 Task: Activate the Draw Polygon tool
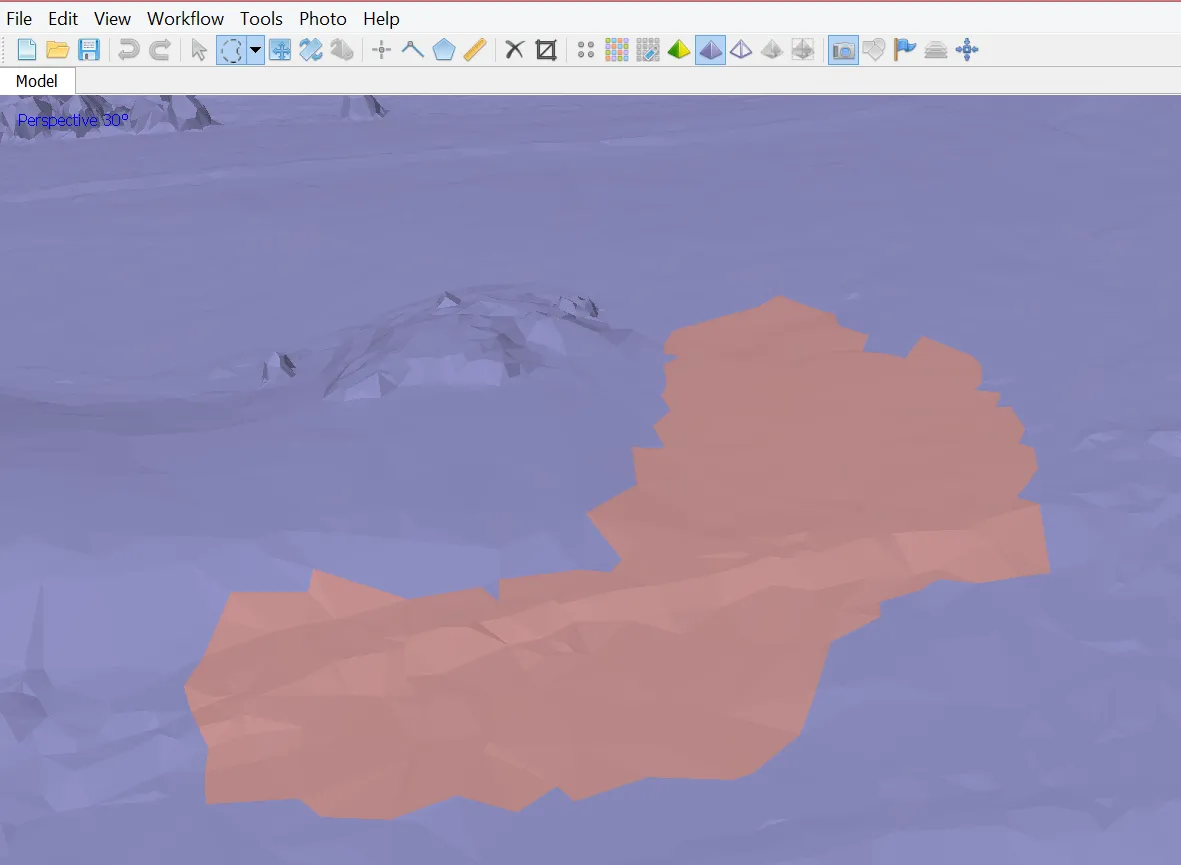444,50
